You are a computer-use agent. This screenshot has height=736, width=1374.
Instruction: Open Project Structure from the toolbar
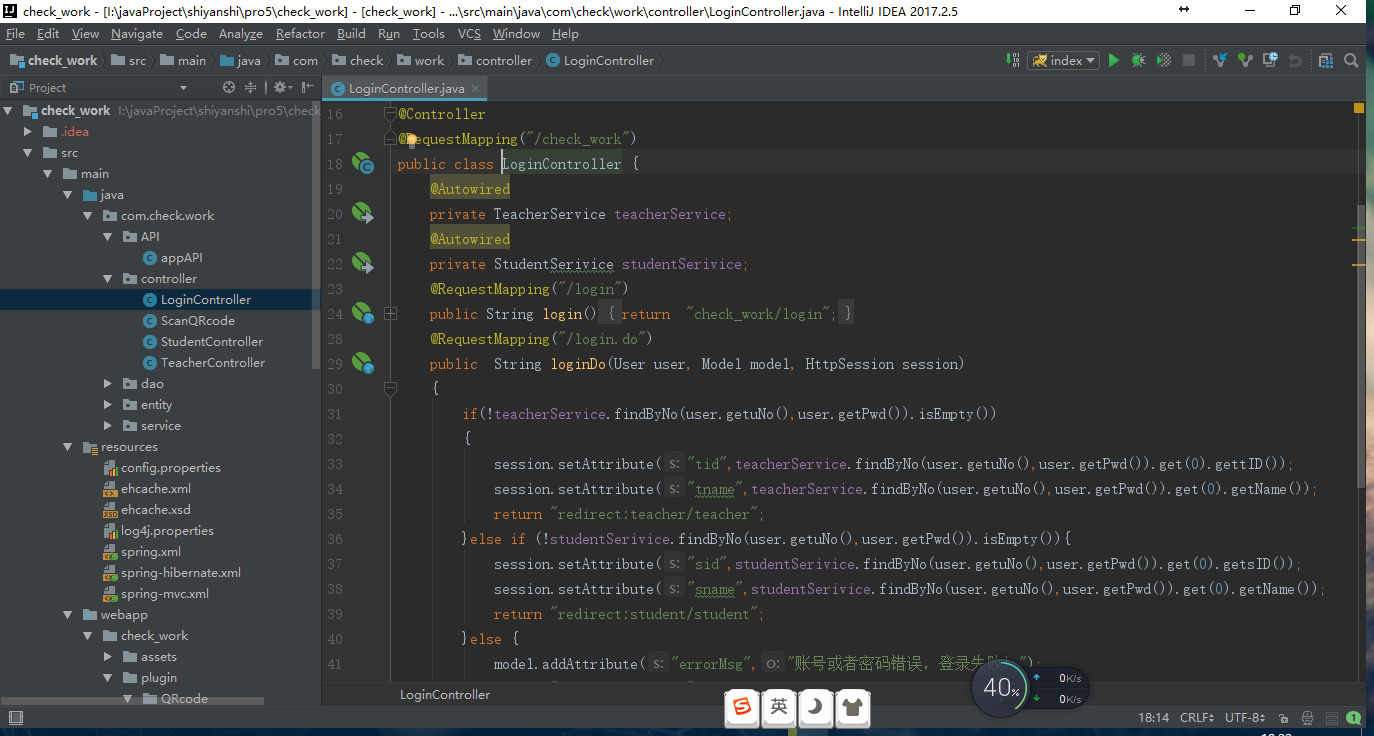(x=1326, y=61)
